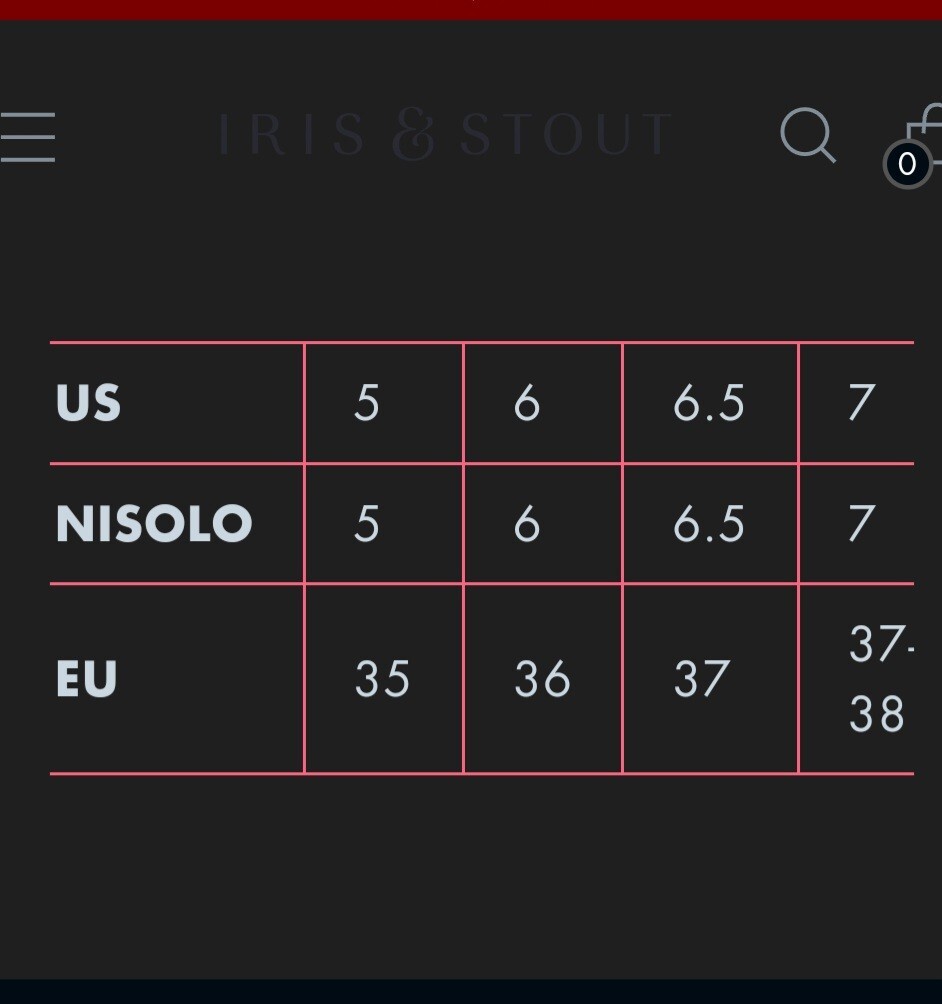
Task: Select the NISOLO row header cell
Action: [x=177, y=524]
